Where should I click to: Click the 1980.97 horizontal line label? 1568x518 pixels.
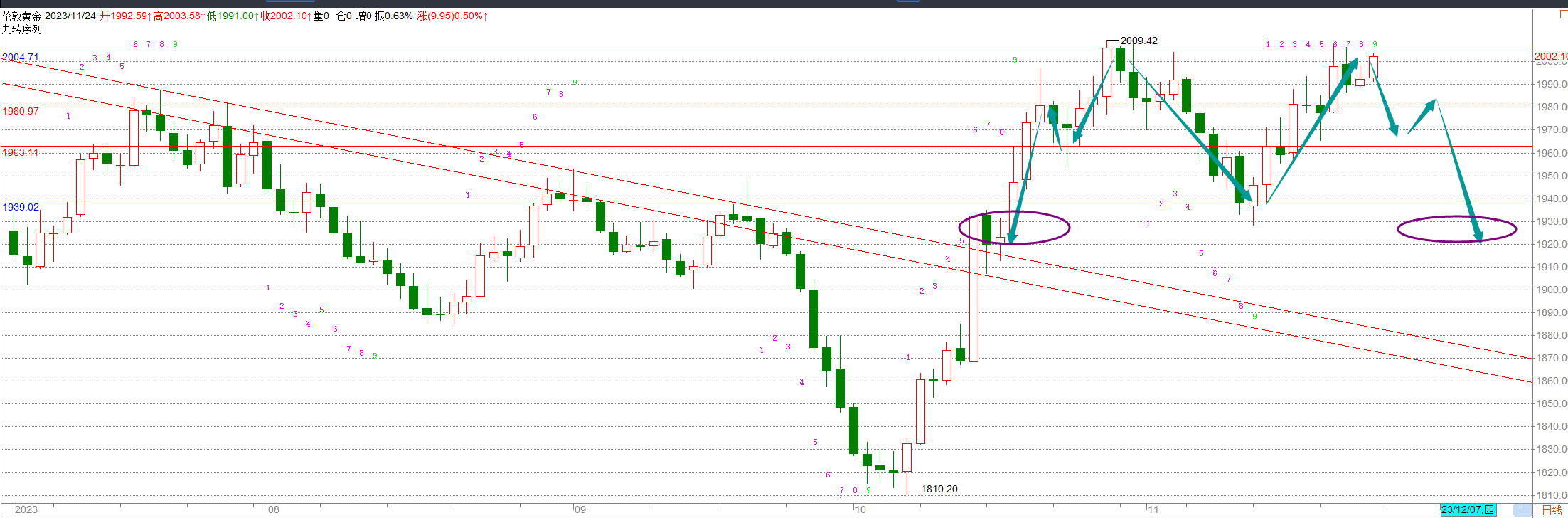(x=21, y=111)
